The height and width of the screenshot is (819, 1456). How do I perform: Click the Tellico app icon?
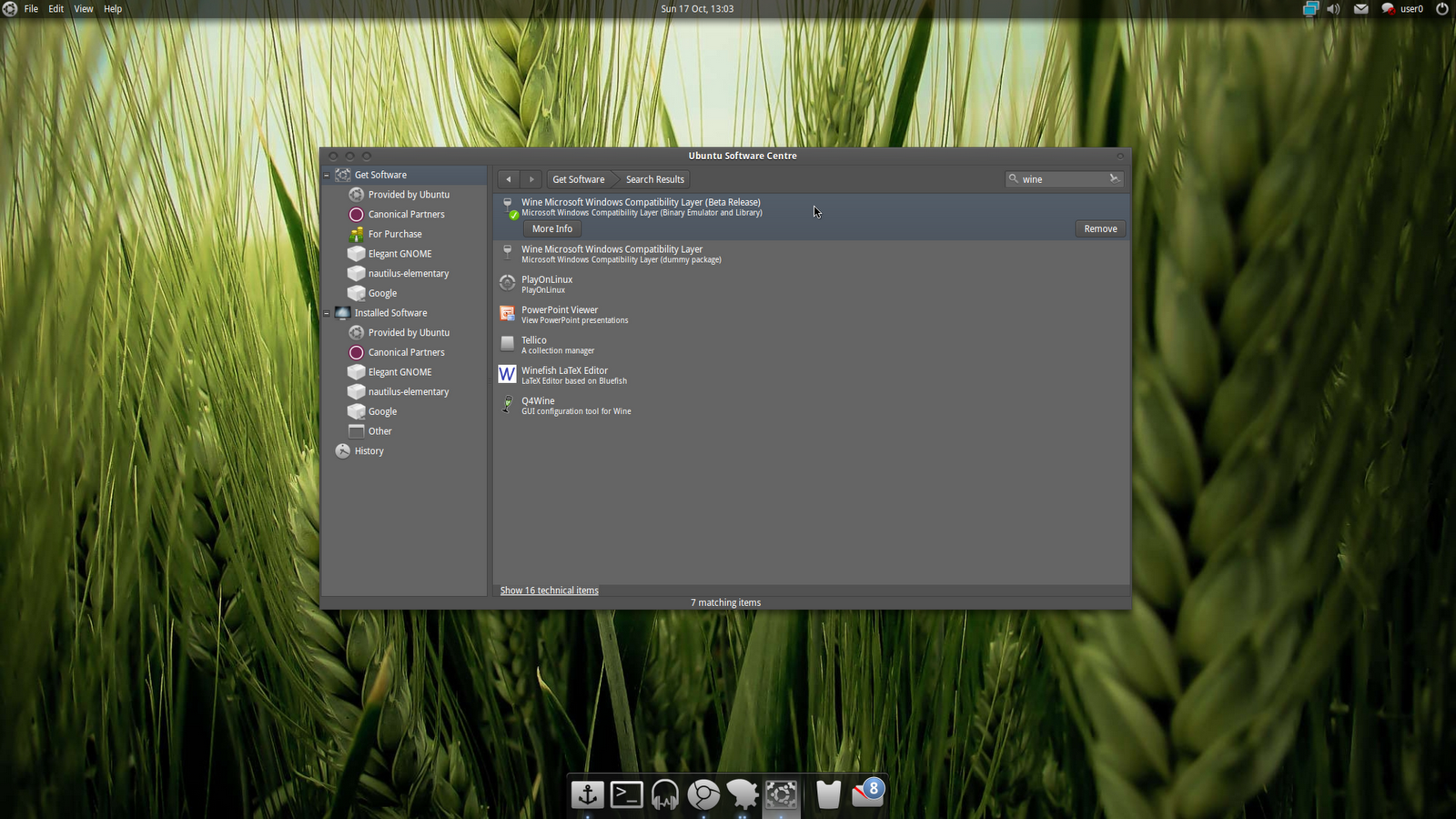point(508,343)
